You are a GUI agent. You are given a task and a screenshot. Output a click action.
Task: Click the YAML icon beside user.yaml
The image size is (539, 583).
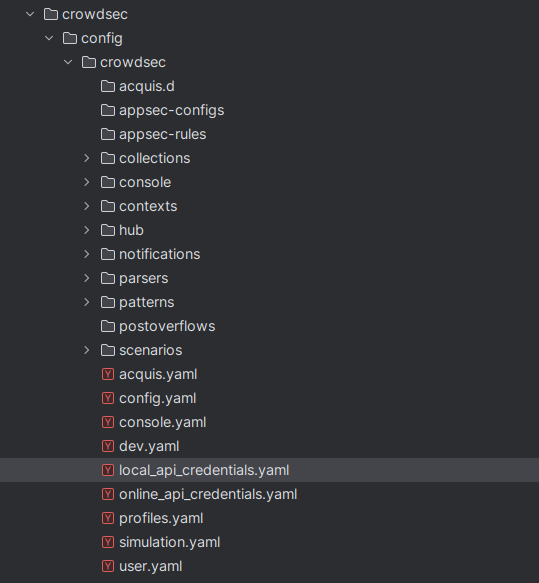coord(108,566)
